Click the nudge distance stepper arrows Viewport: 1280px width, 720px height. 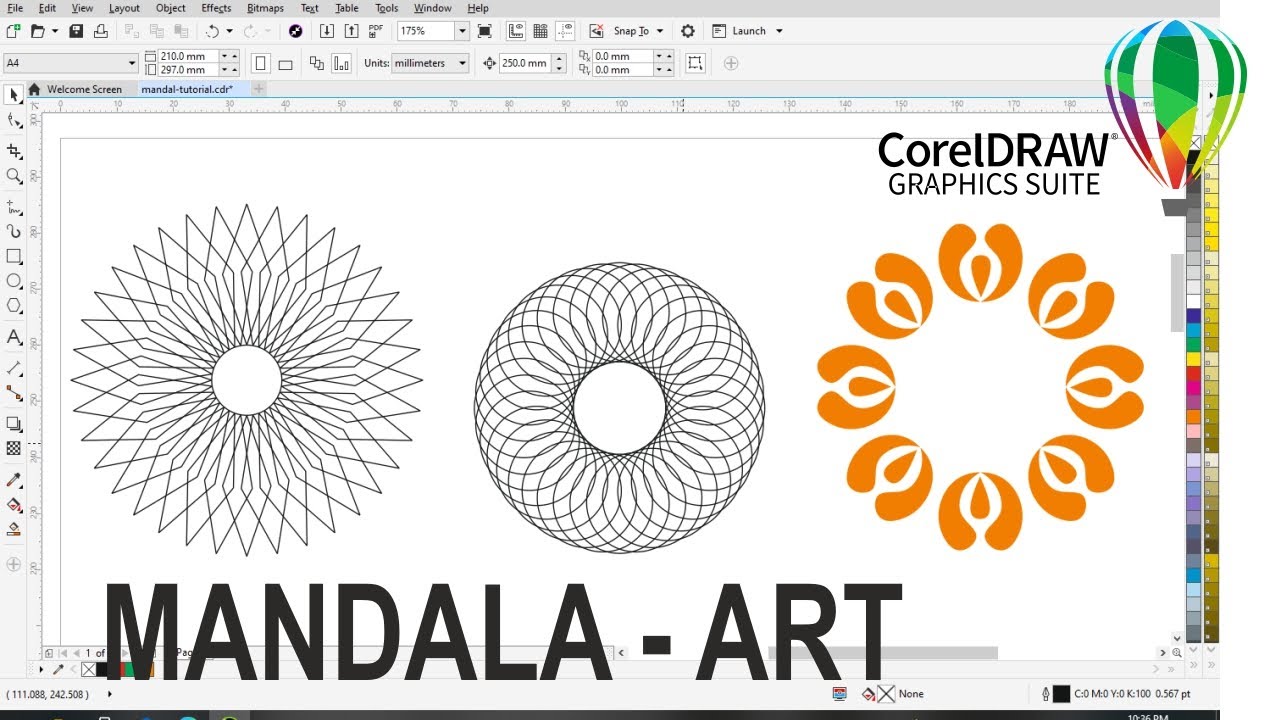tap(558, 63)
